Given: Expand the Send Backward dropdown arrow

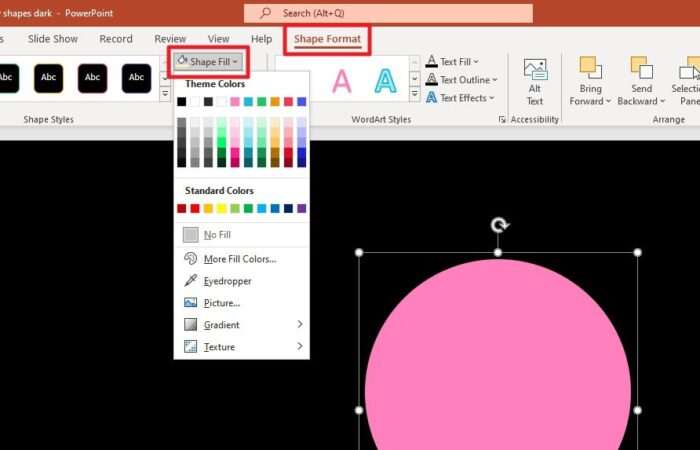Looking at the screenshot, I should tap(662, 101).
